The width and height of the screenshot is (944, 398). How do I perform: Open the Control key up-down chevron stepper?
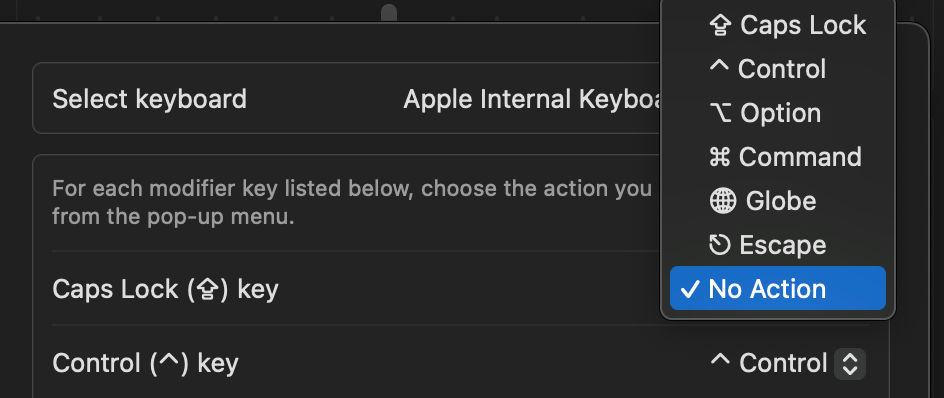coord(849,364)
